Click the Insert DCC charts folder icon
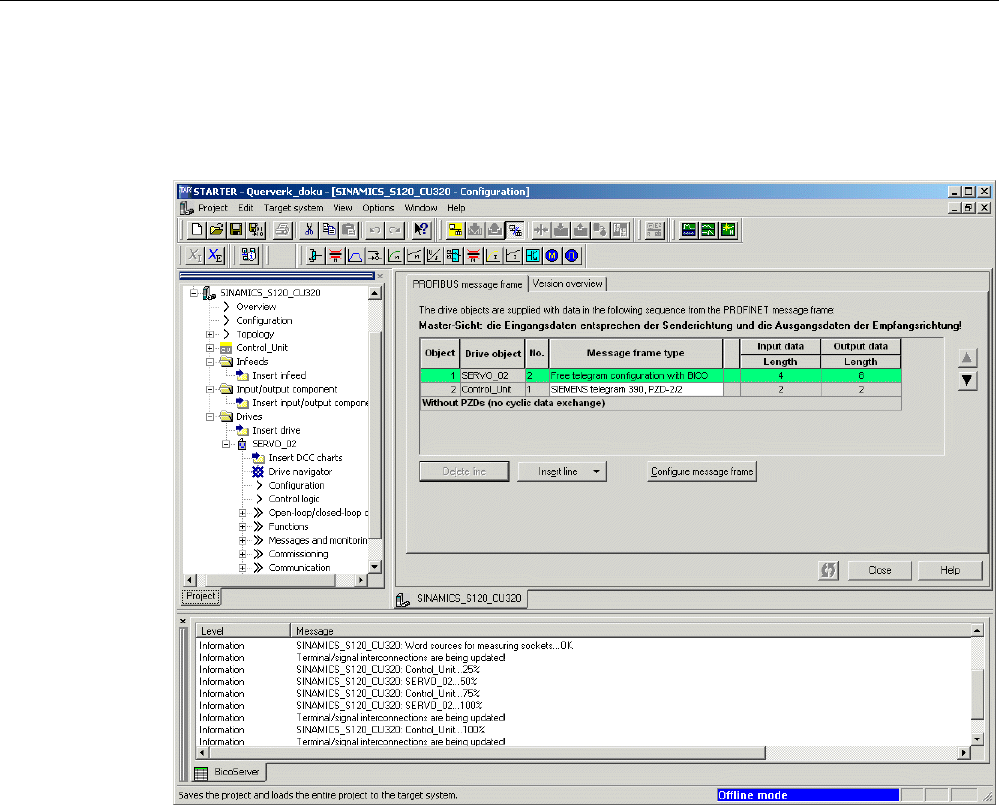The width and height of the screenshot is (999, 805). pyautogui.click(x=258, y=458)
